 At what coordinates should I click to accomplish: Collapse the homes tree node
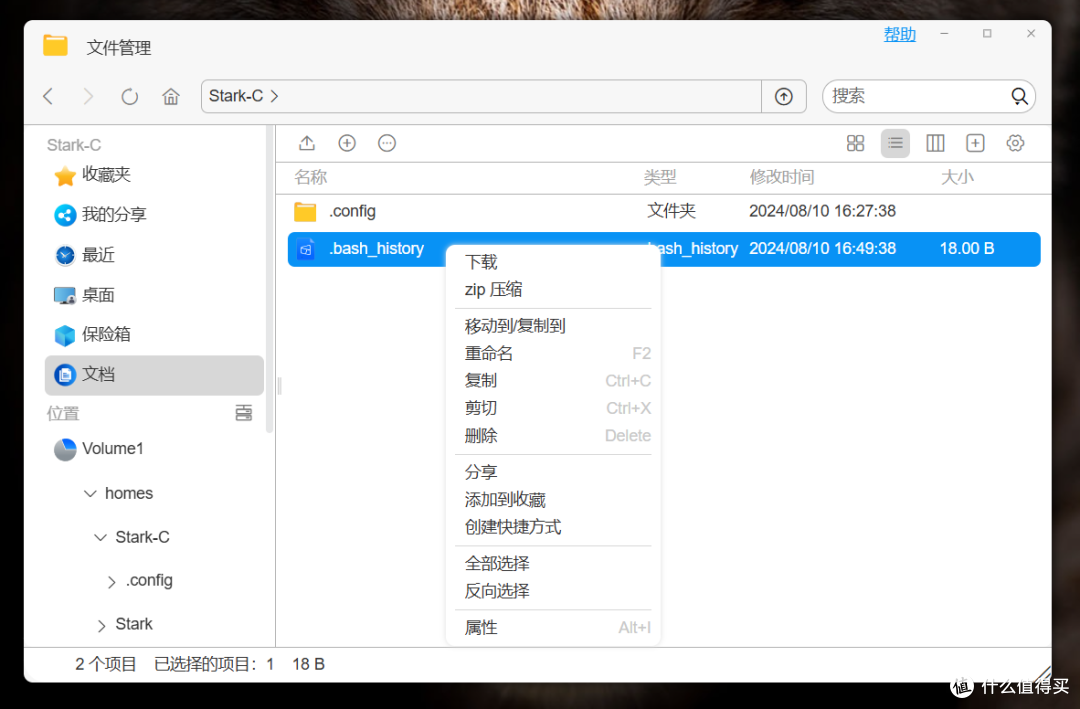point(91,493)
